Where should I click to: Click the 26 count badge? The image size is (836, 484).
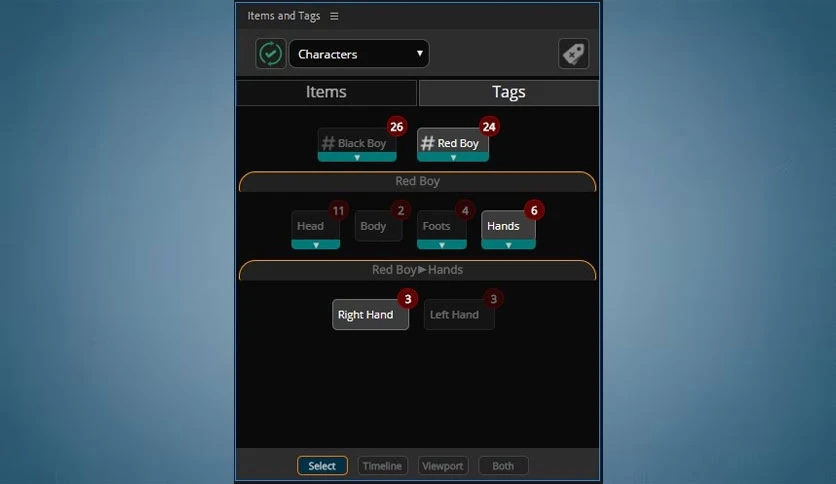(x=396, y=127)
